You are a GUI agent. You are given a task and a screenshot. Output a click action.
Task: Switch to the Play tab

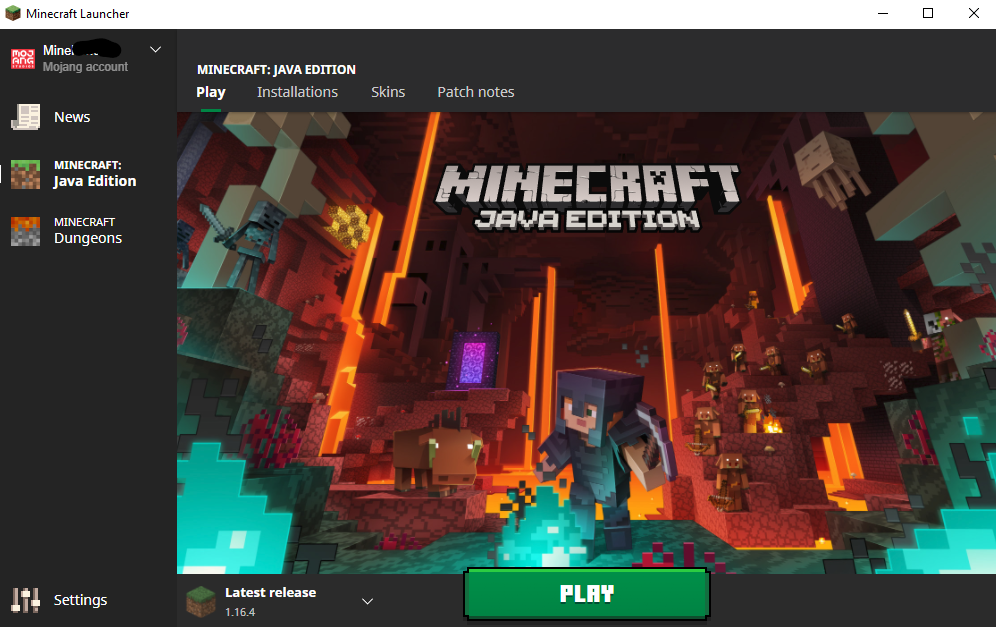click(x=211, y=92)
